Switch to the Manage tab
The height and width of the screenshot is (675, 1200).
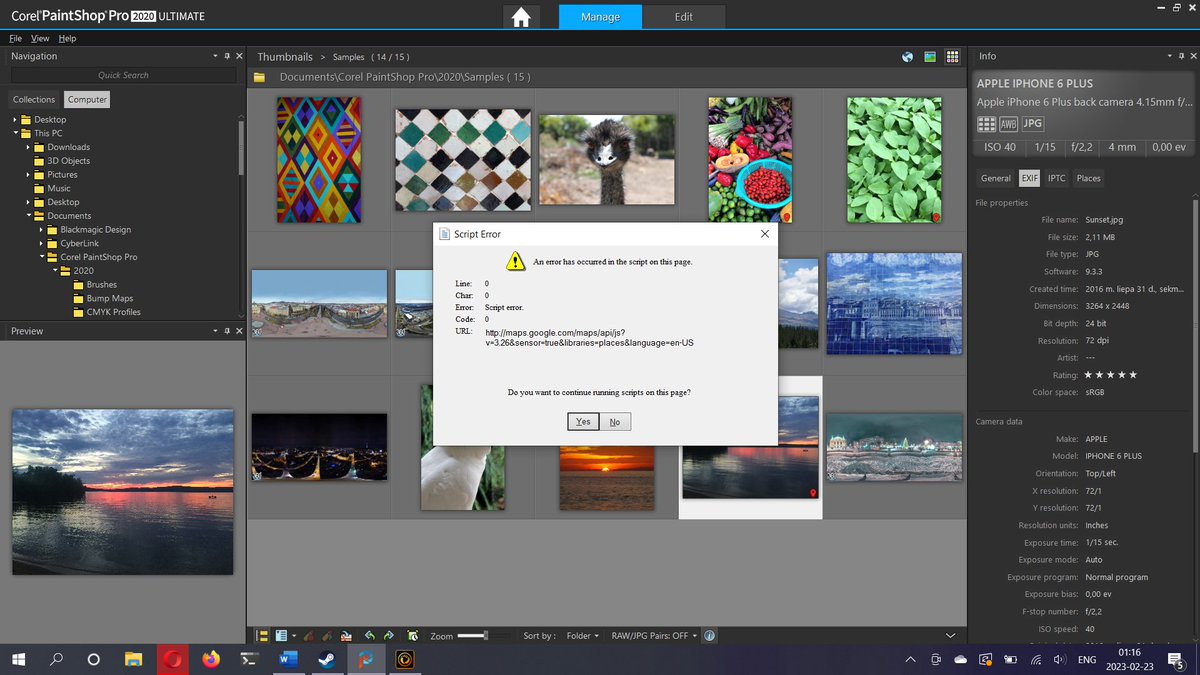click(600, 17)
